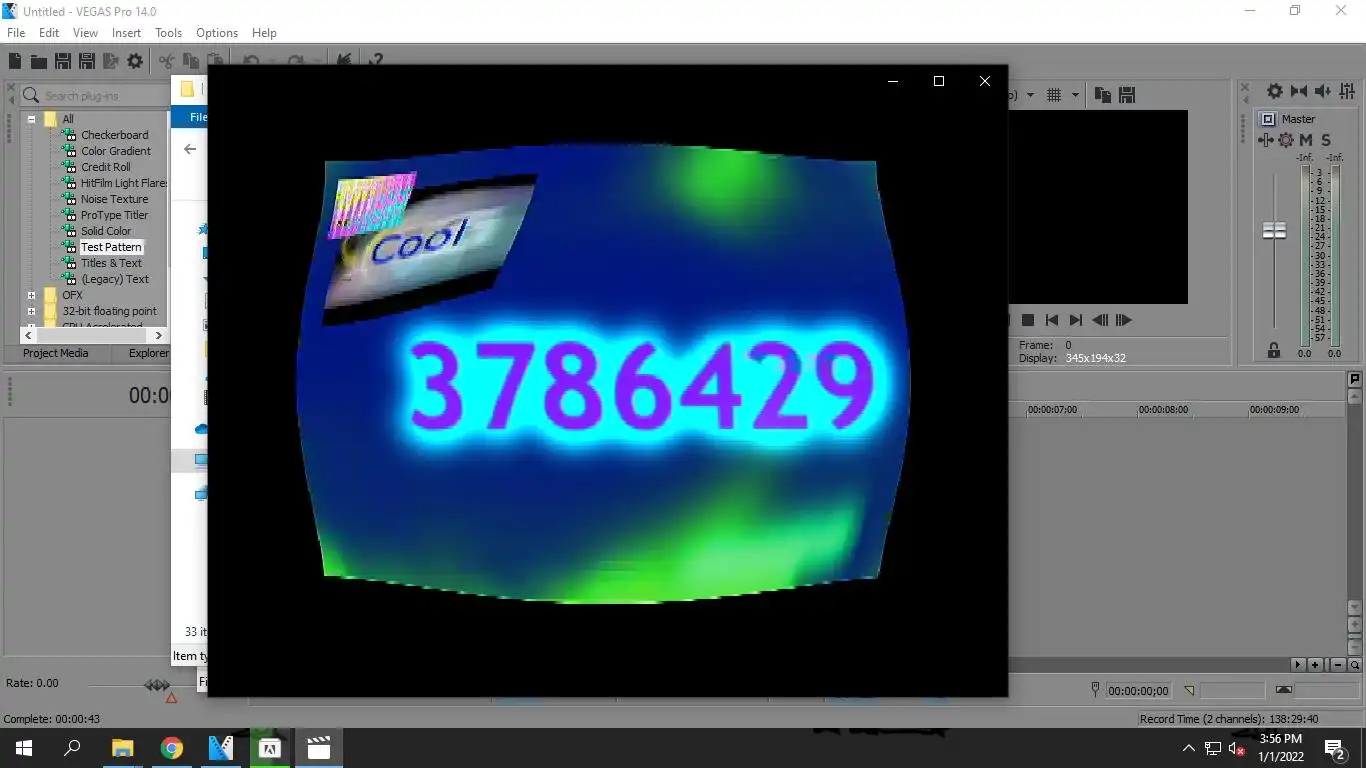Open the Tools menu
Viewport: 1366px width, 768px height.
[x=168, y=33]
